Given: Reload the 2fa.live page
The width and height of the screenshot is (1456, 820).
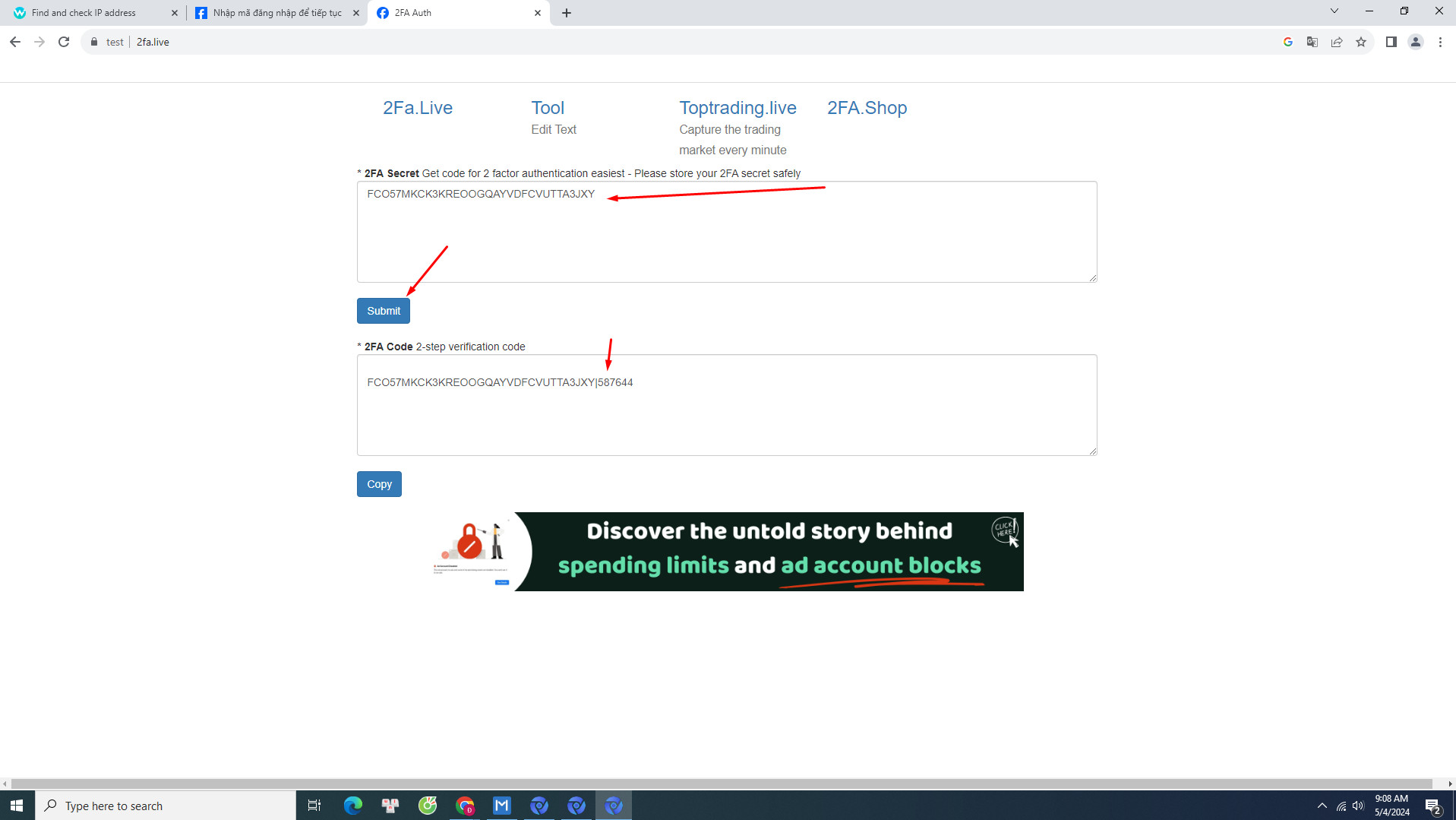Looking at the screenshot, I should [x=64, y=42].
